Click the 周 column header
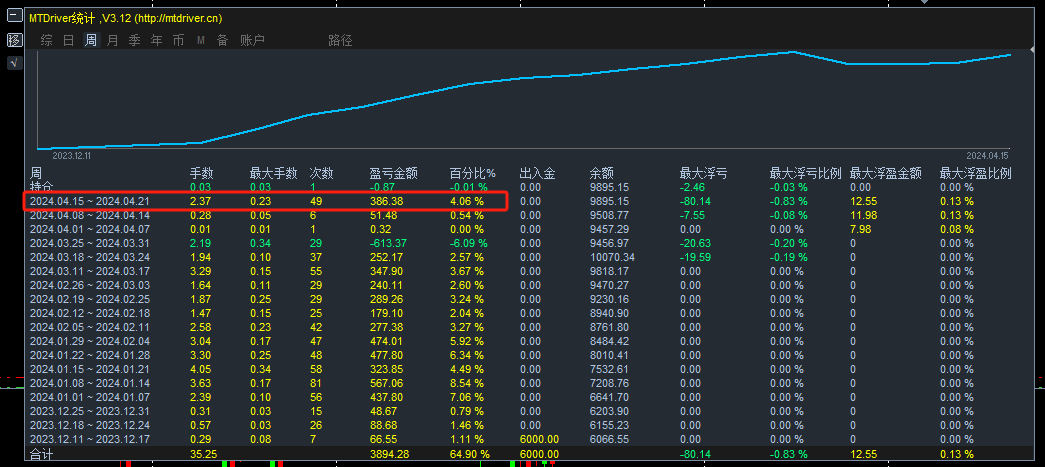The image size is (1045, 467). [x=36, y=174]
